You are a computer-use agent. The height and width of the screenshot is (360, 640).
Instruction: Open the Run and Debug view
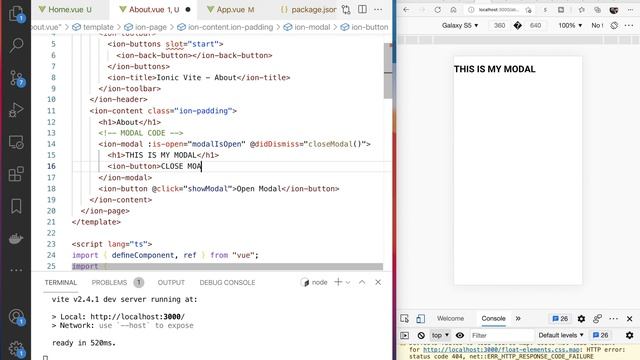(x=16, y=110)
